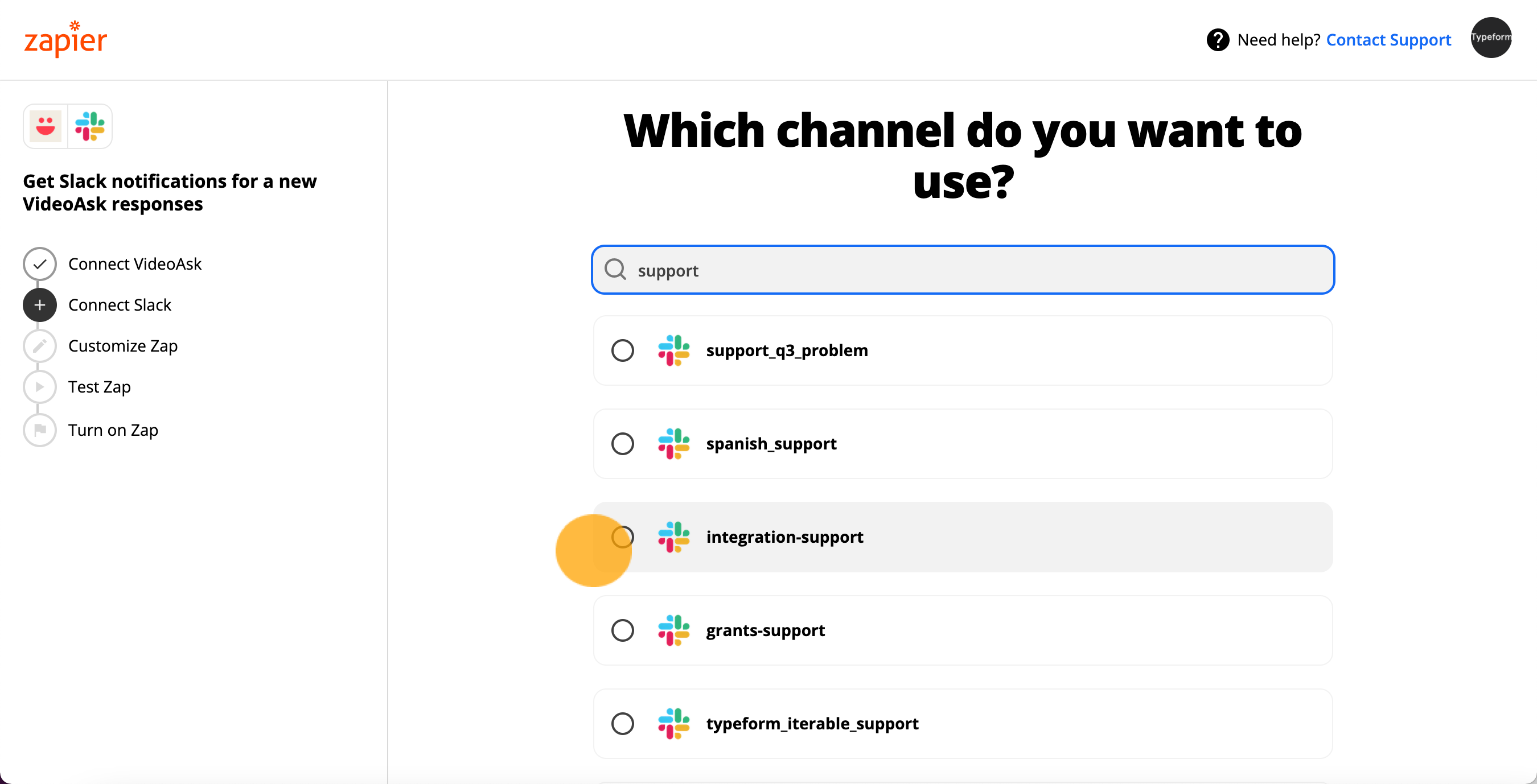Click the 'support_q3_problem' channel name
Screen dimensions: 1537x784
(787, 350)
